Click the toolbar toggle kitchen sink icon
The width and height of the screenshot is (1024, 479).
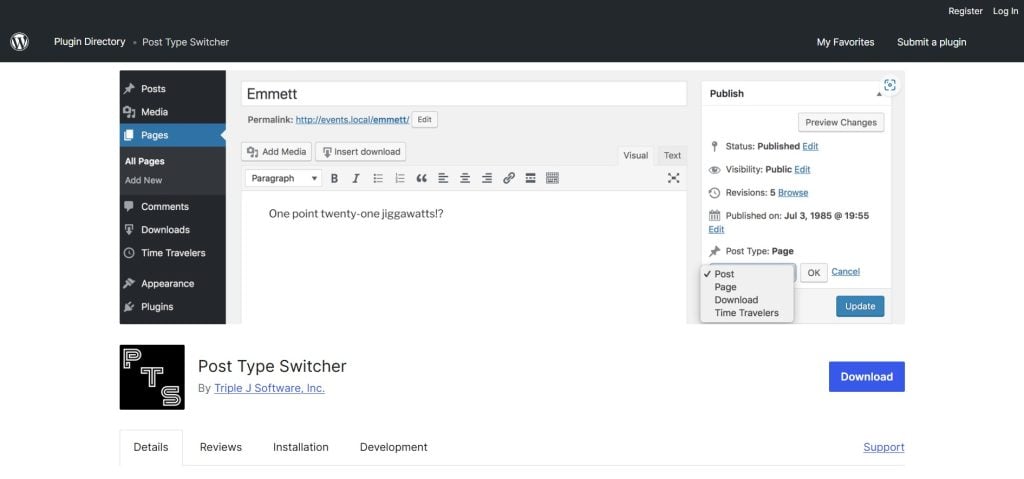click(552, 178)
